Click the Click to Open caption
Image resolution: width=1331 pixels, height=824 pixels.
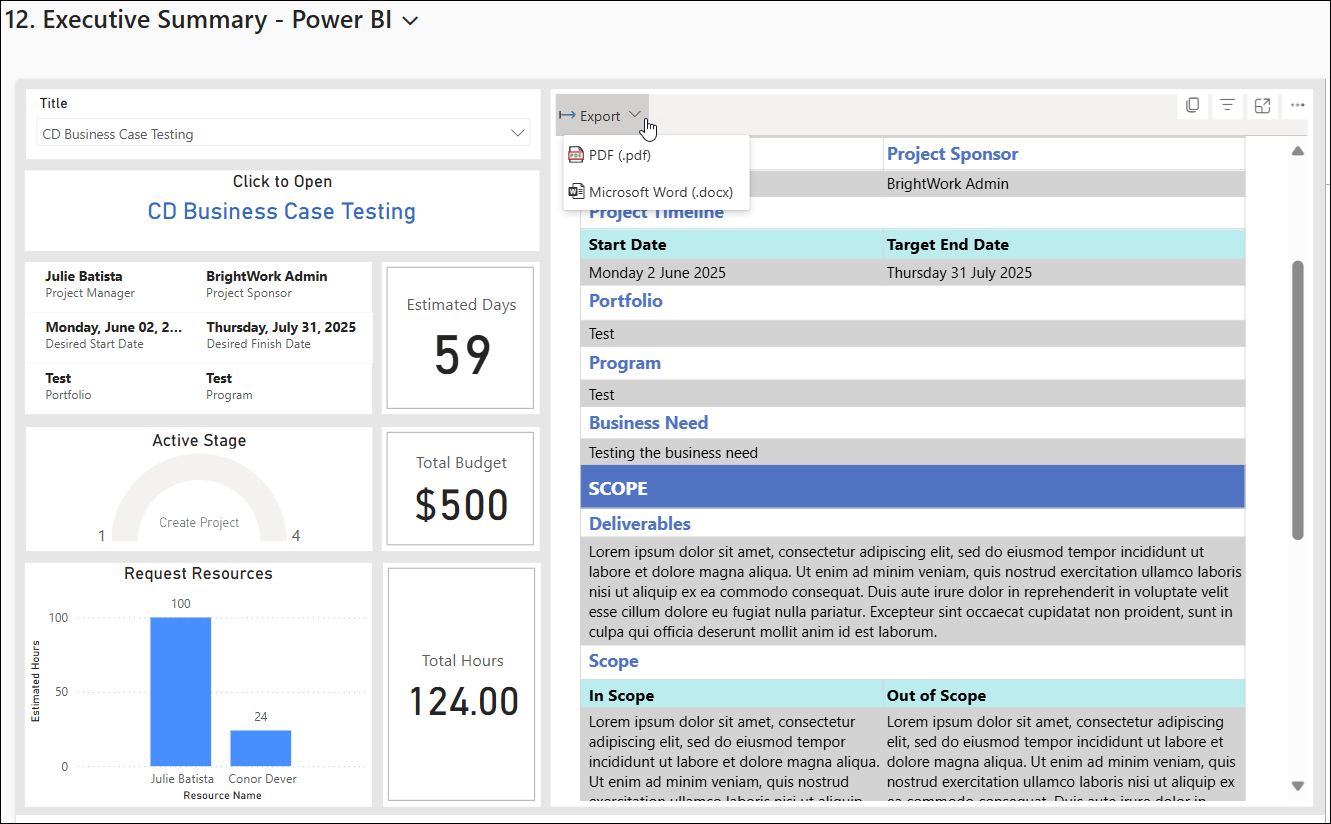[282, 182]
